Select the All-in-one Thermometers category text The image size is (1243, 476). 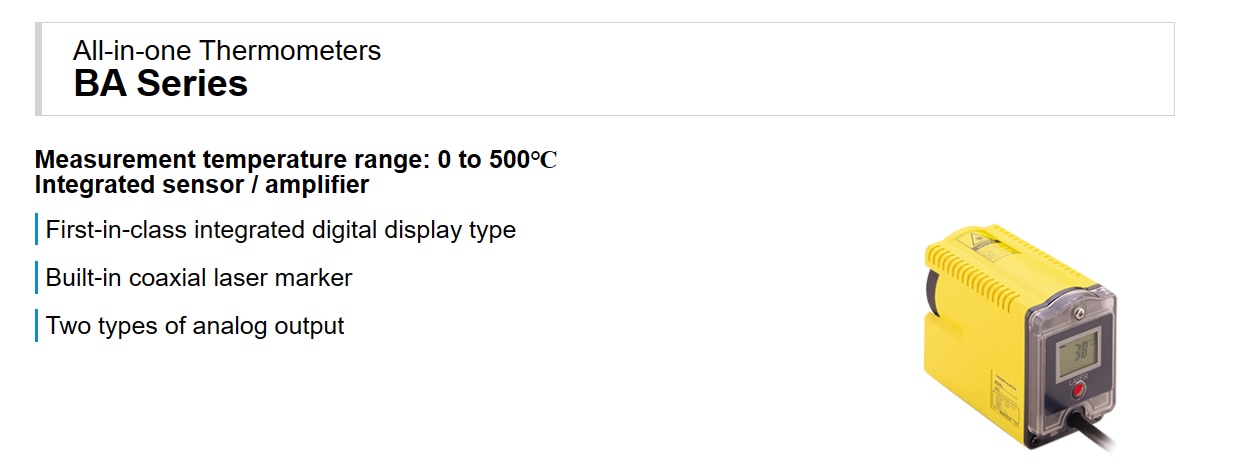227,50
